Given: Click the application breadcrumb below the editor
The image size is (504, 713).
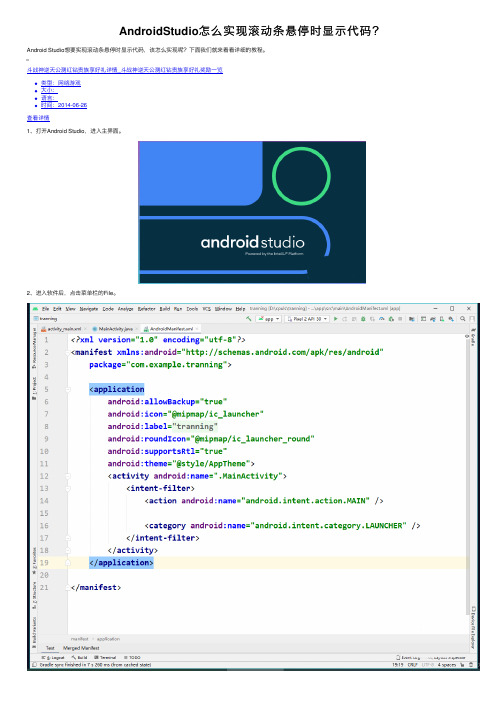Looking at the screenshot, I should (108, 639).
